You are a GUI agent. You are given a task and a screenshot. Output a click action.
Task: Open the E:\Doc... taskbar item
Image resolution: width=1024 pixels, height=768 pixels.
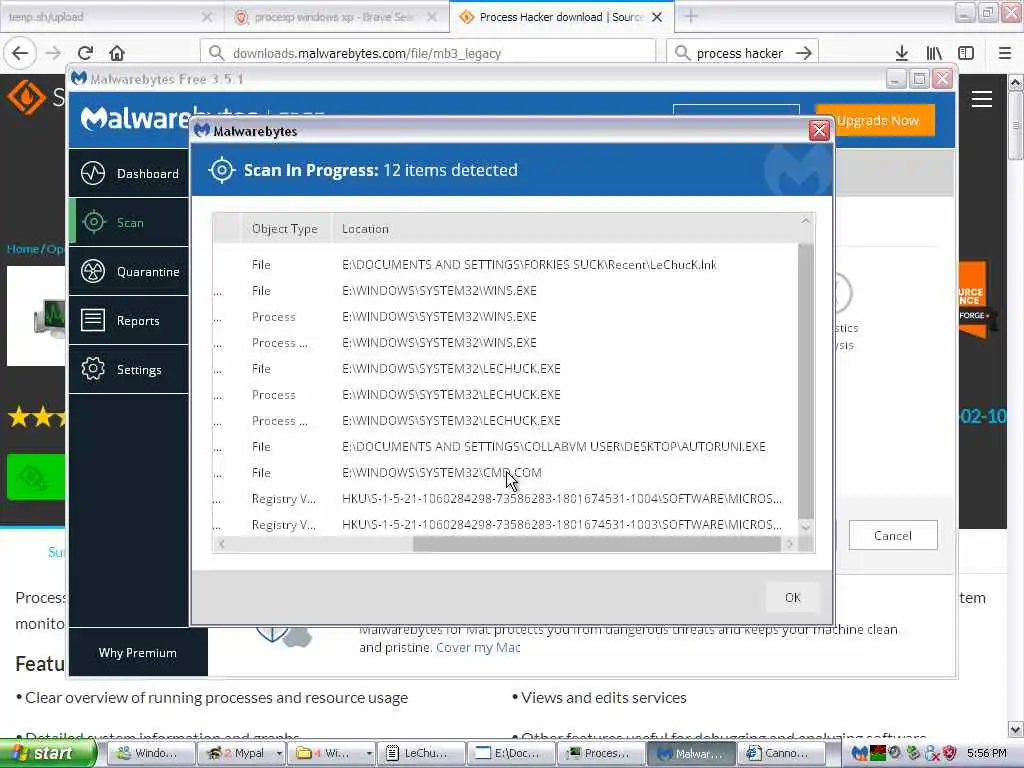(511, 753)
